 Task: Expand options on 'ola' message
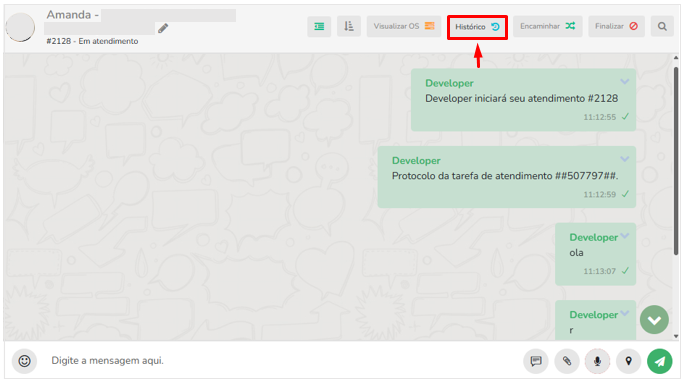(x=625, y=236)
